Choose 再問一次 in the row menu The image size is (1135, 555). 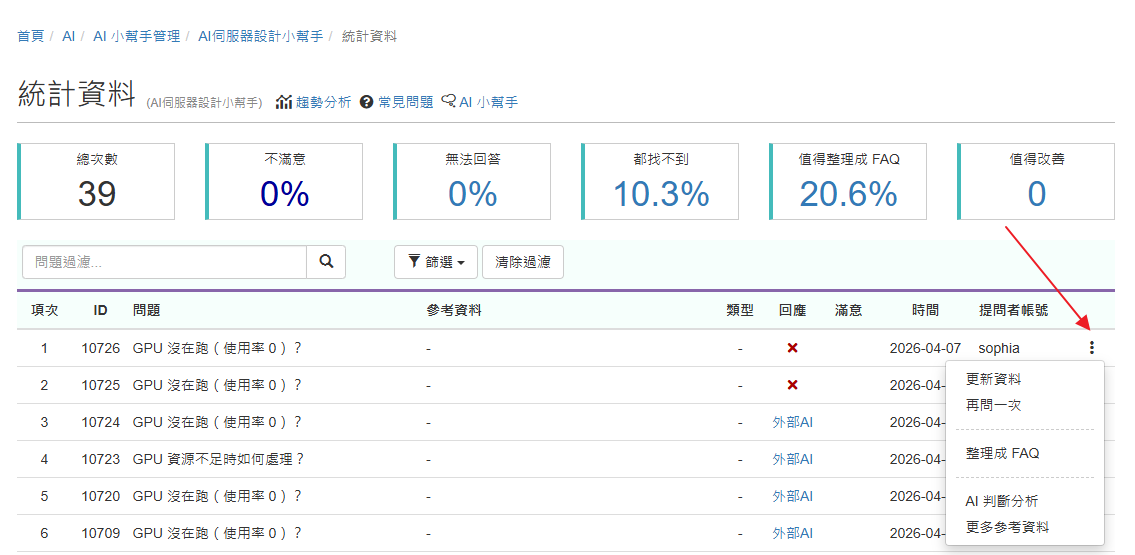993,405
